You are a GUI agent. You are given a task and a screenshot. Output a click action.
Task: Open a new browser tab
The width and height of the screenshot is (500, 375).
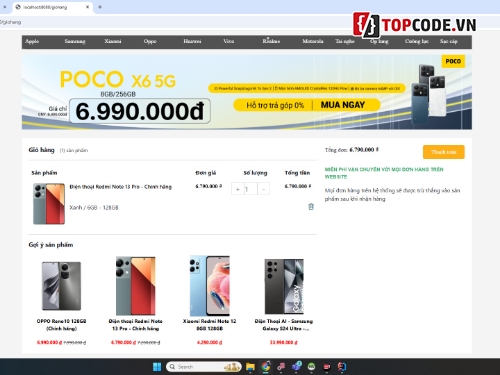pos(100,7)
